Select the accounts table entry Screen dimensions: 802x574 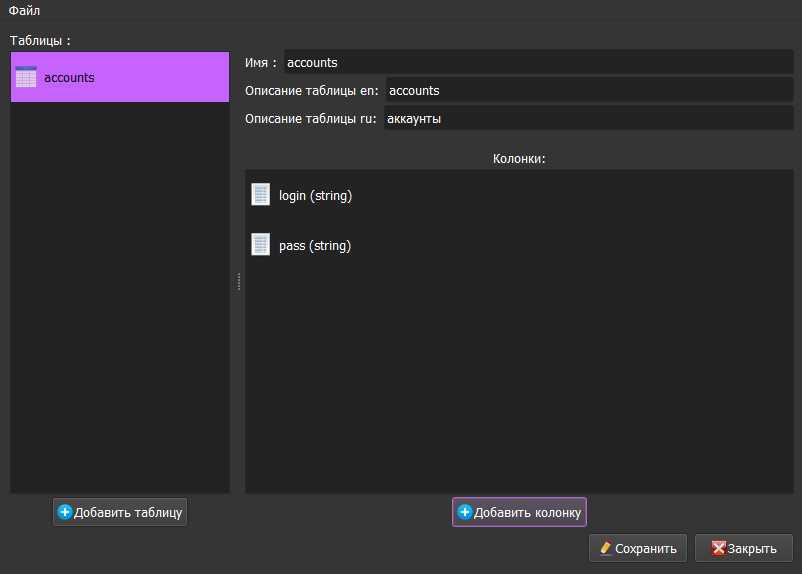(x=70, y=77)
